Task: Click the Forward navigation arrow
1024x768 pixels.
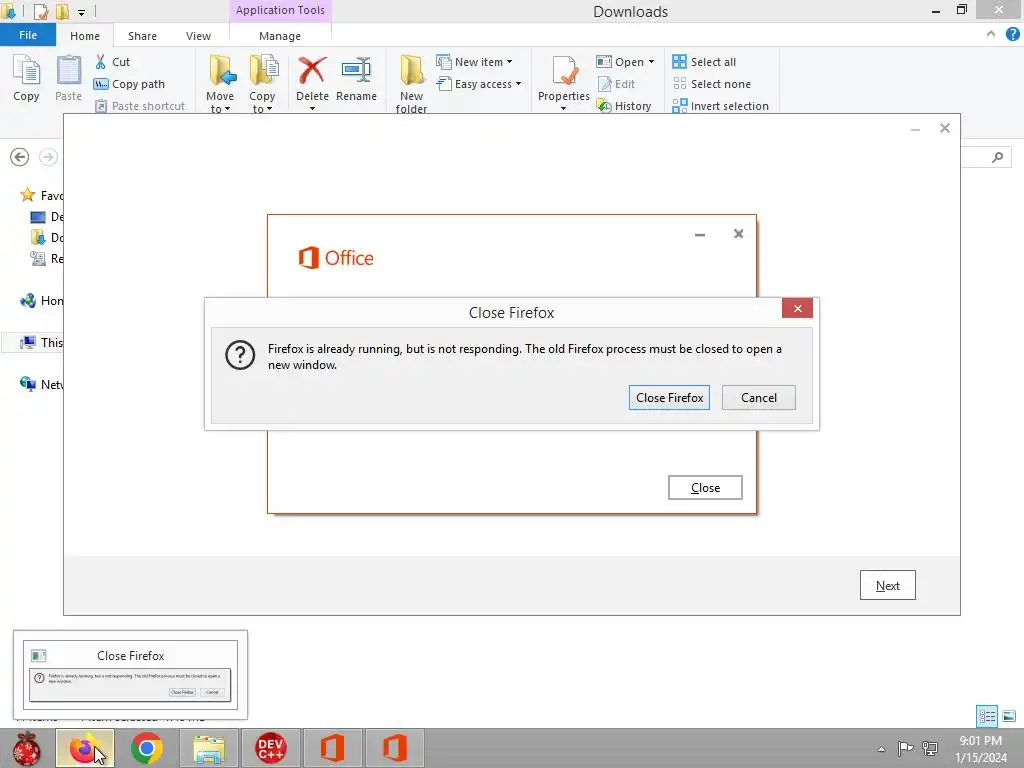Action: click(48, 157)
